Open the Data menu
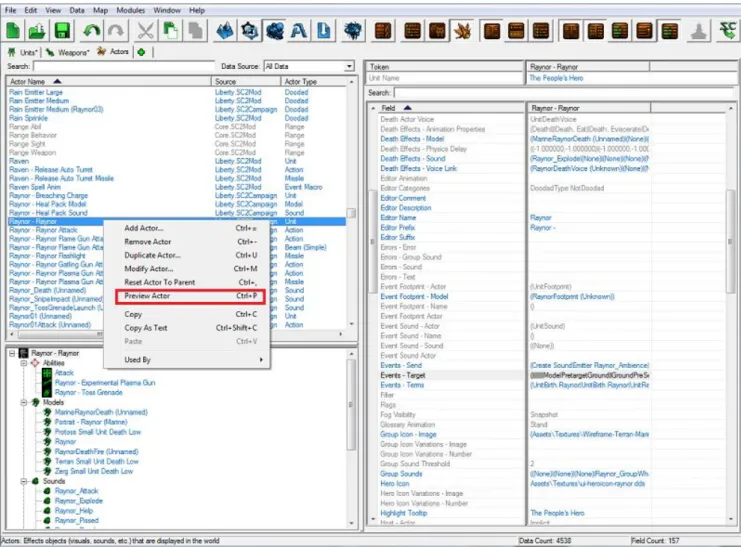Viewport: 741px width, 547px height. click(x=77, y=10)
